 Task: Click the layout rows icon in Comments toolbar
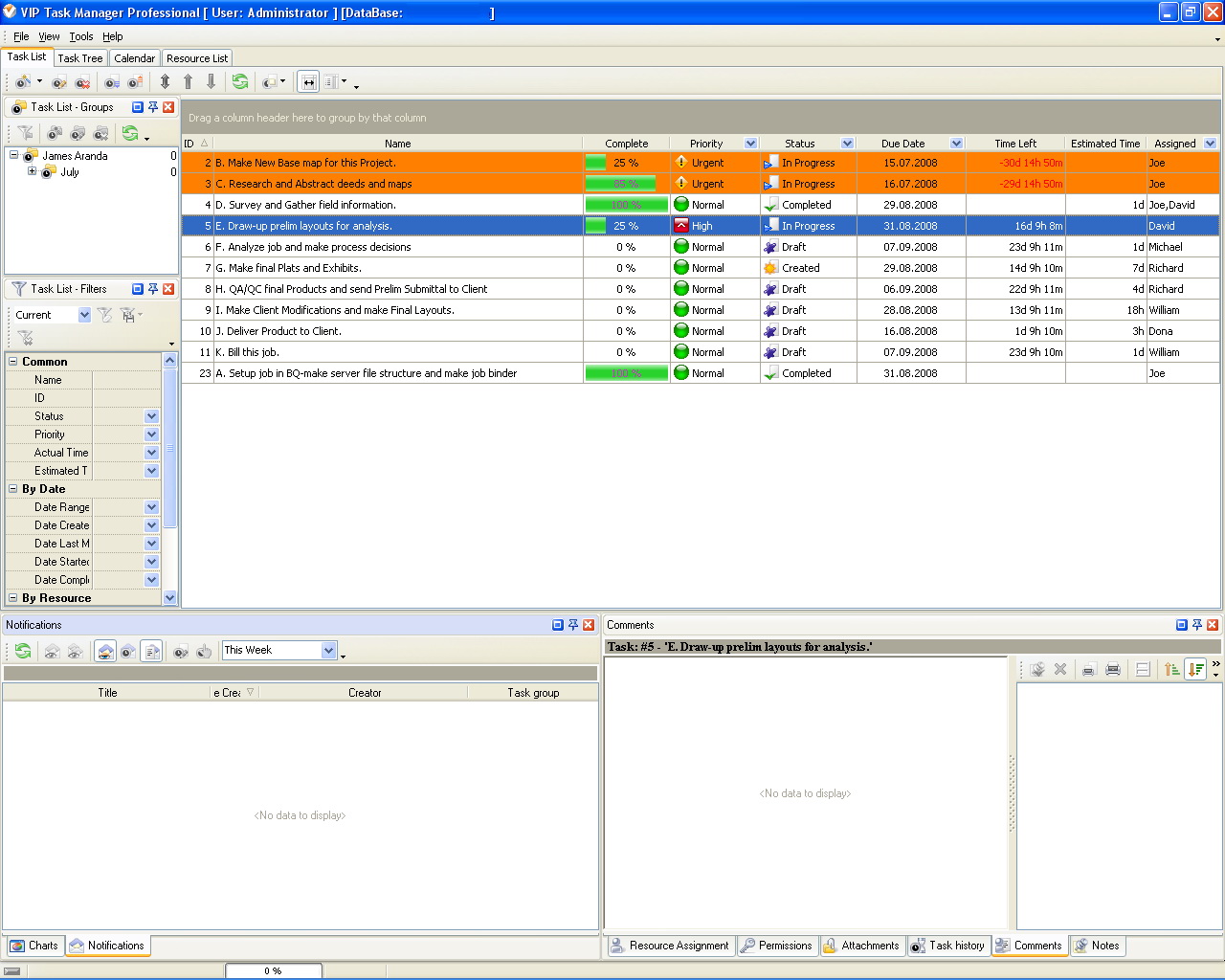1143,670
